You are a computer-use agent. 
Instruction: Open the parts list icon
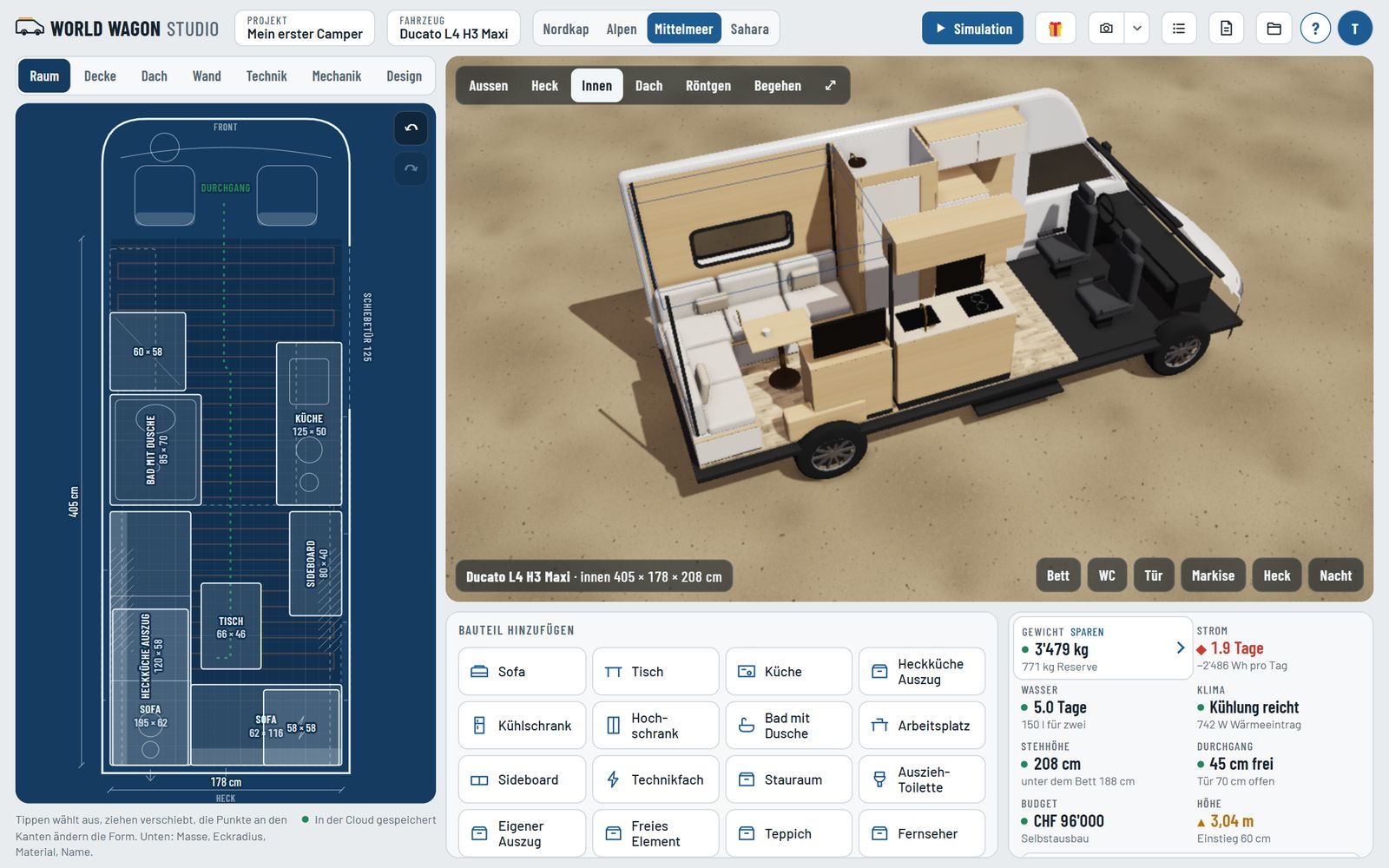pos(1178,29)
